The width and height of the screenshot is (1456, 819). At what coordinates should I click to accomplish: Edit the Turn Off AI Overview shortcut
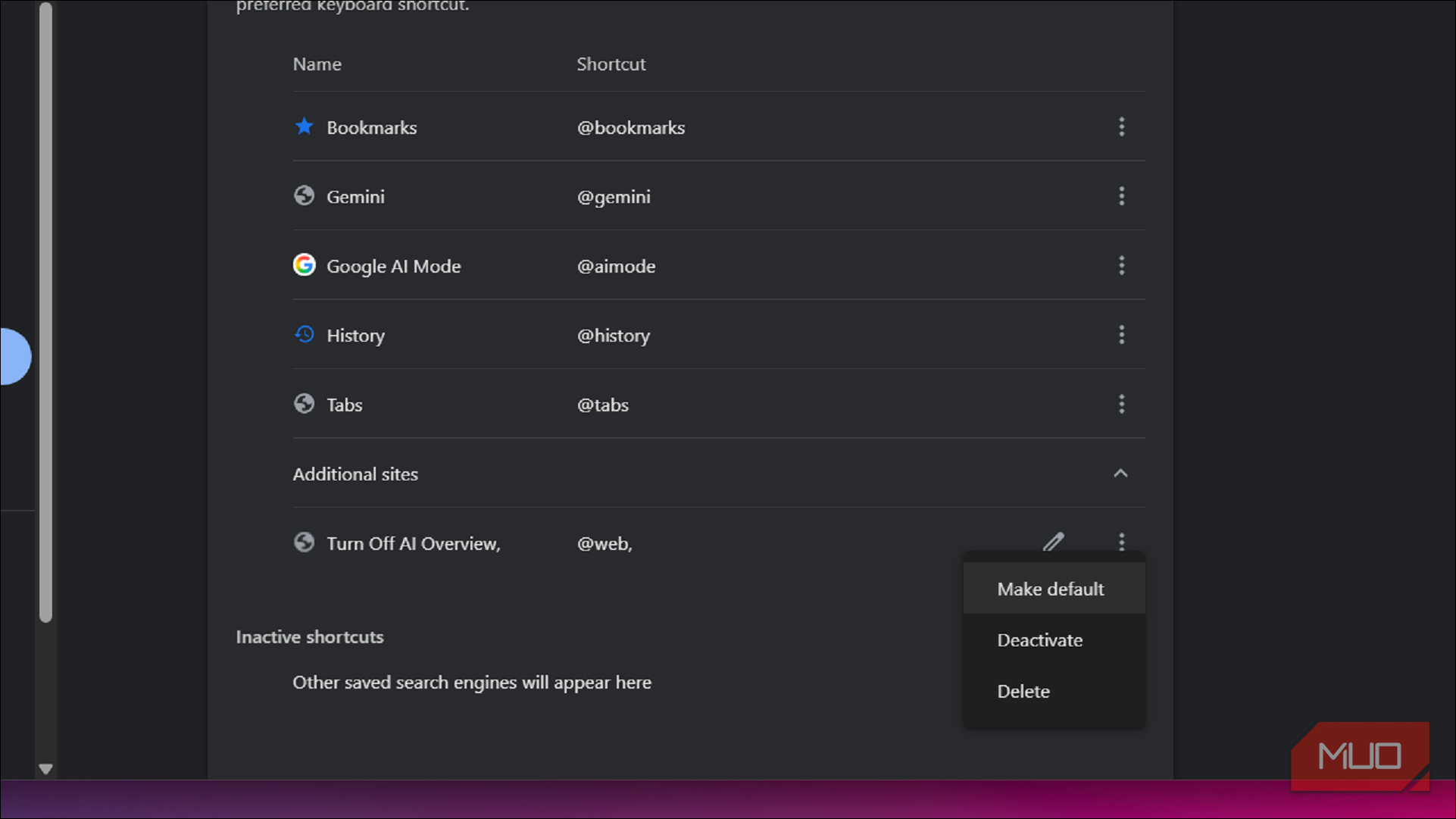pyautogui.click(x=1053, y=542)
